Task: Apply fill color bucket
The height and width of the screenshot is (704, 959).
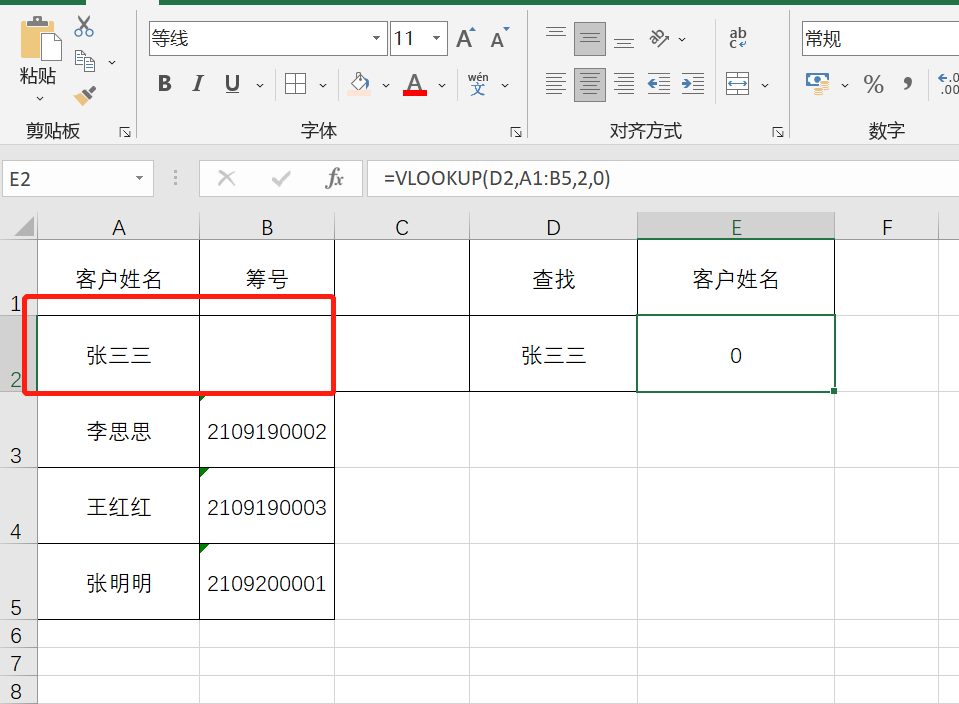Action: click(359, 84)
